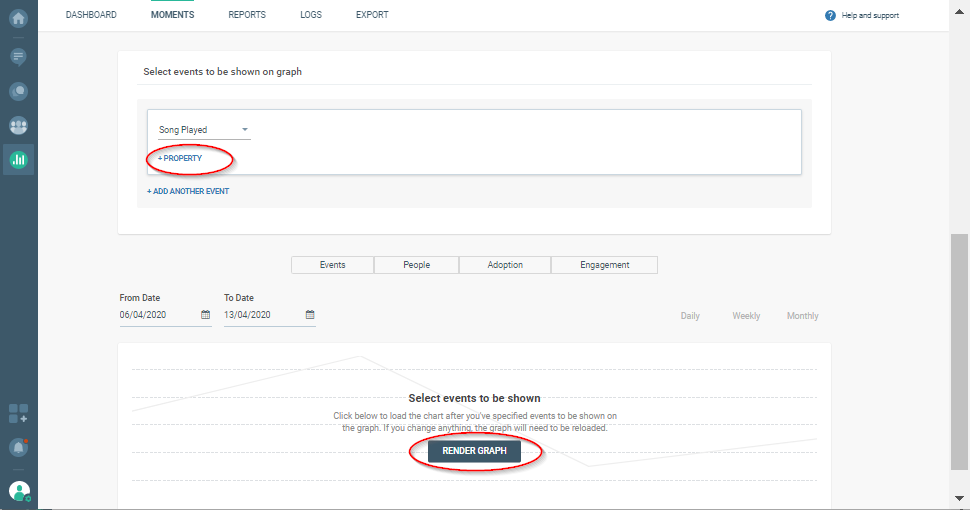Open the To Date calendar icon
The height and width of the screenshot is (510, 970).
coord(310,315)
